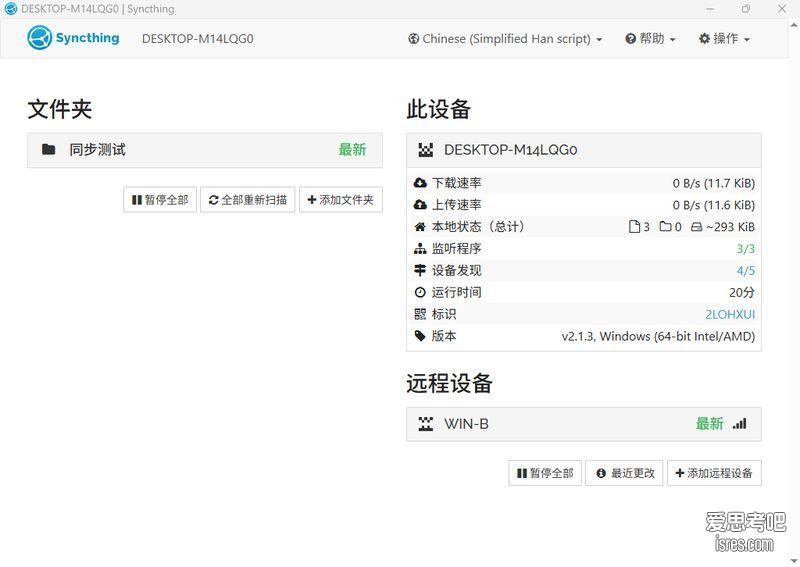The image size is (800, 567).
Task: Click the sitemap icon by 监听程序
Action: point(420,249)
